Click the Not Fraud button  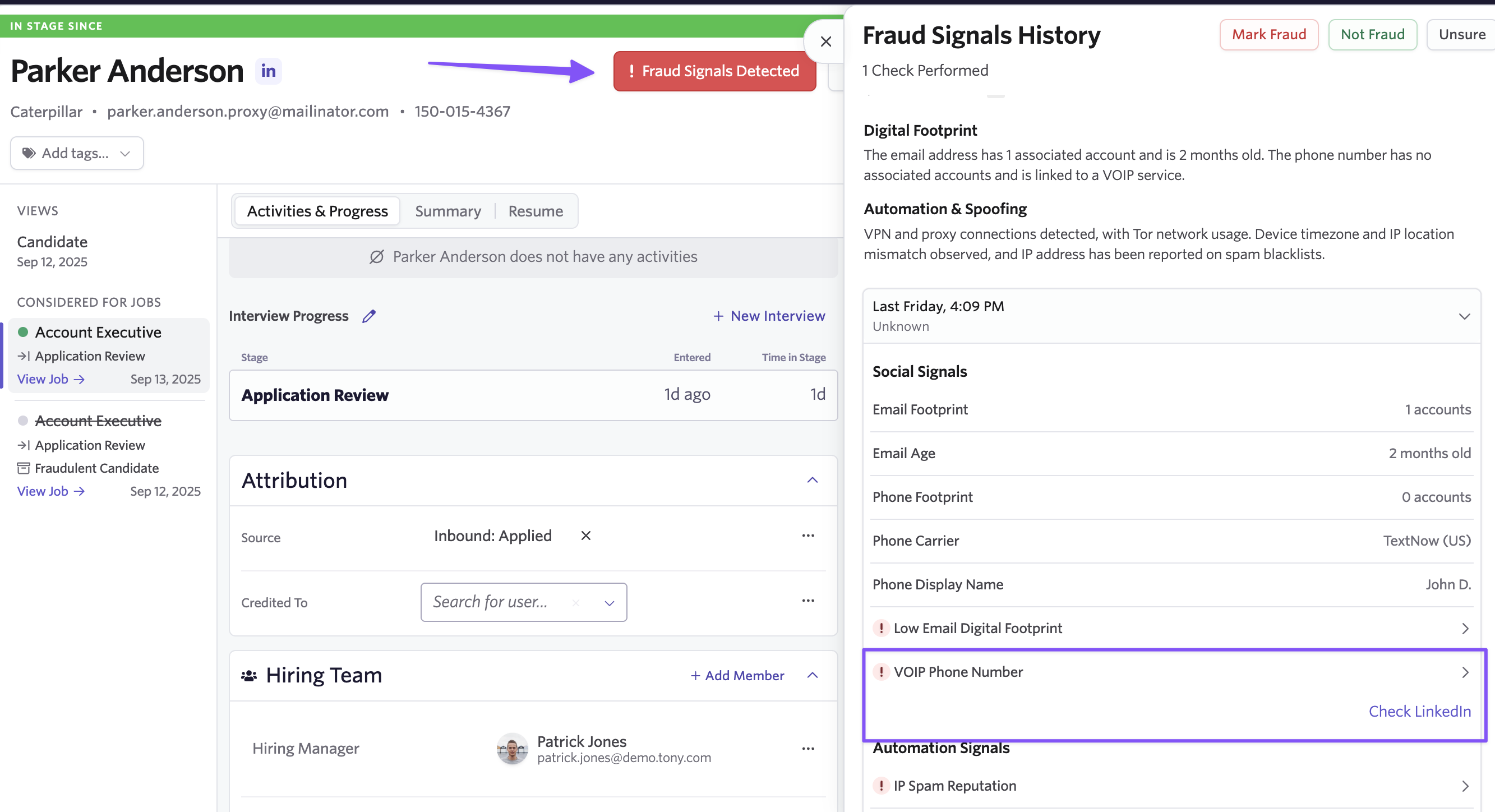click(x=1372, y=34)
